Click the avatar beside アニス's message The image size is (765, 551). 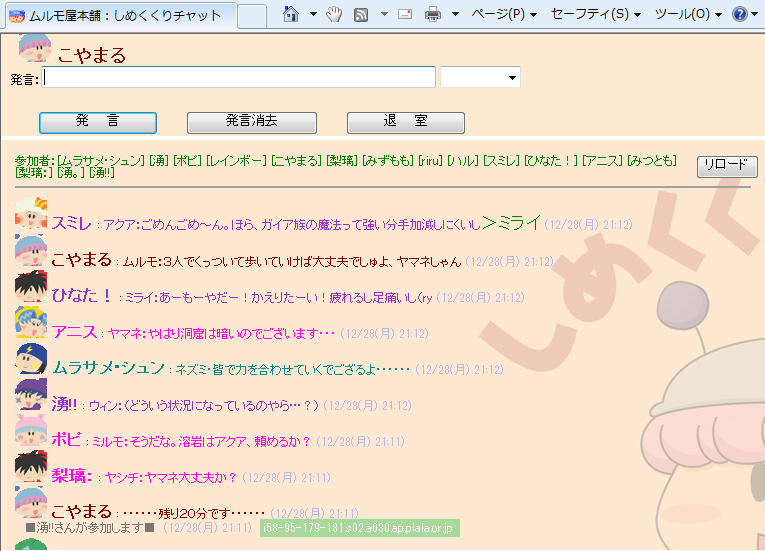click(x=31, y=322)
